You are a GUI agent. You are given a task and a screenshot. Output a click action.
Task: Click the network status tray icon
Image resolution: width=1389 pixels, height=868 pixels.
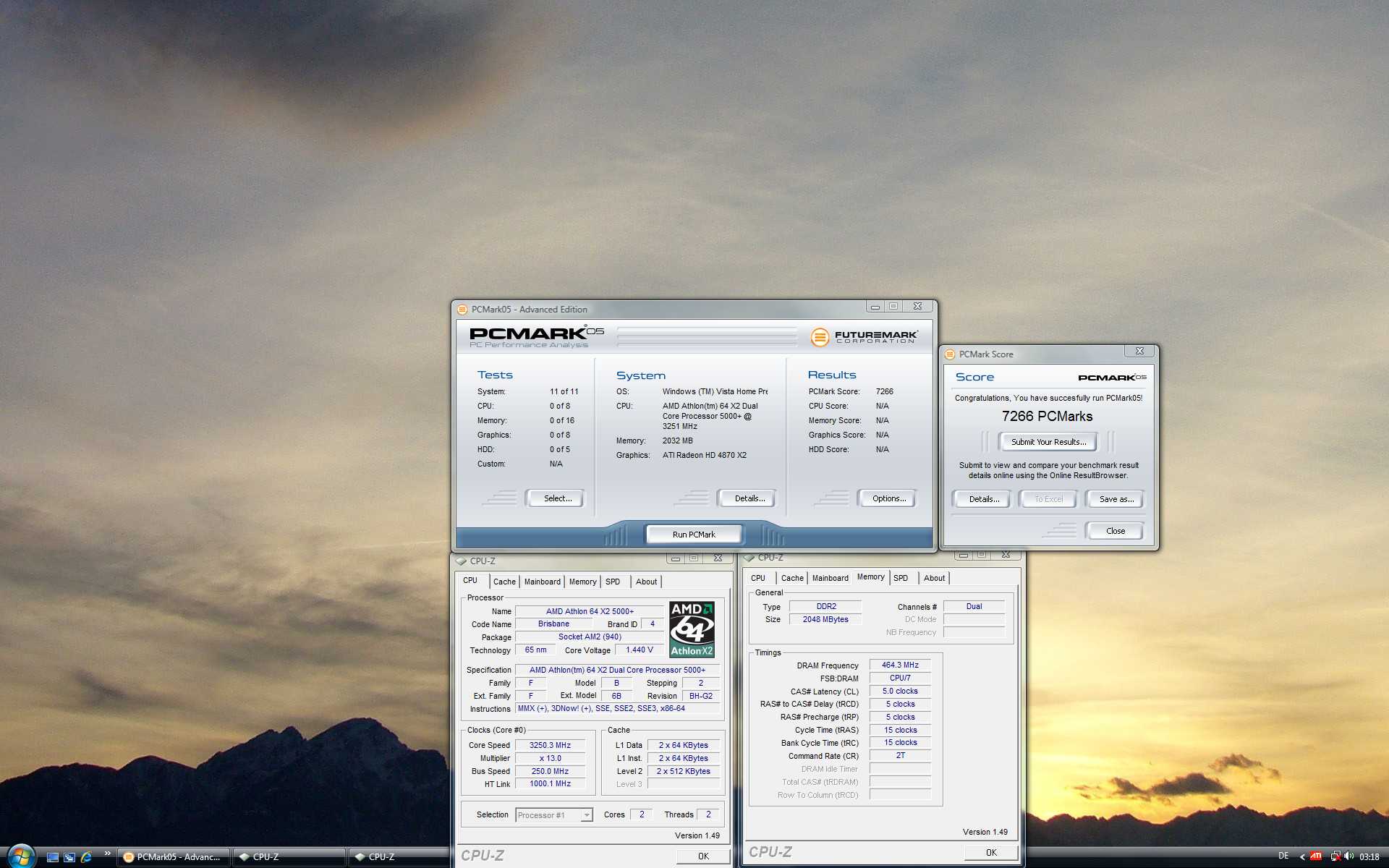click(1335, 856)
